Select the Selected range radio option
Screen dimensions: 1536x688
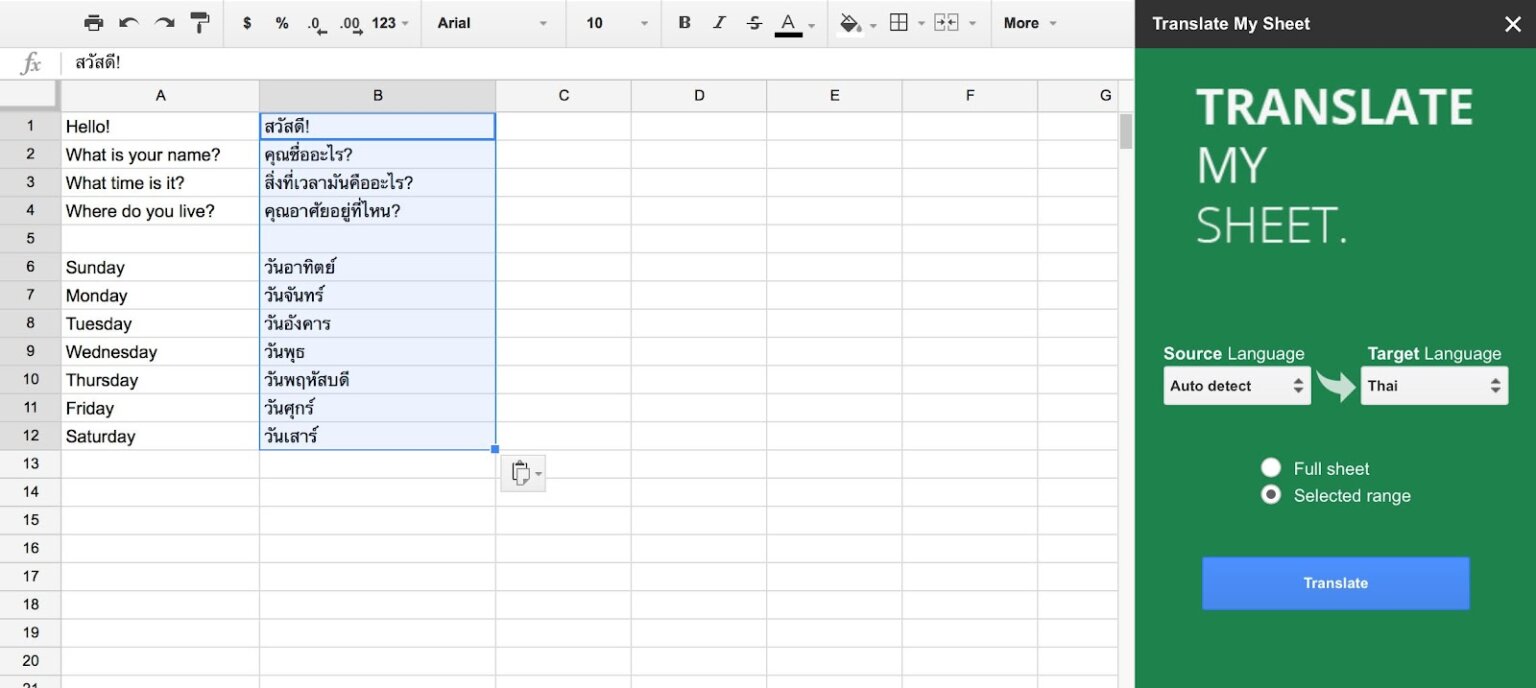click(x=1270, y=495)
